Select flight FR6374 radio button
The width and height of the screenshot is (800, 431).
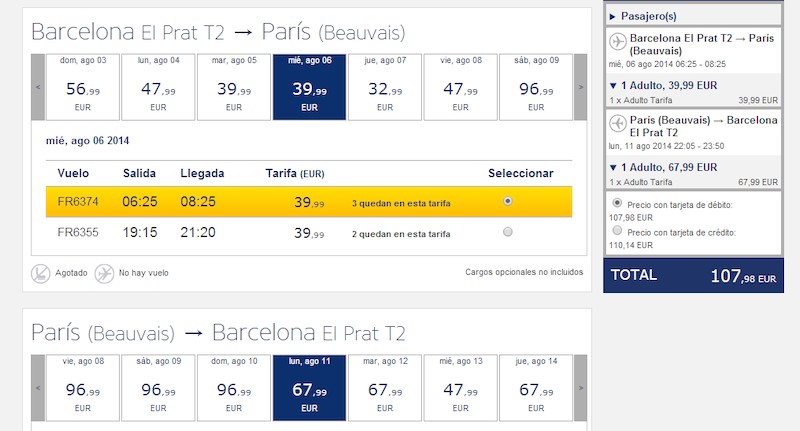(508, 202)
